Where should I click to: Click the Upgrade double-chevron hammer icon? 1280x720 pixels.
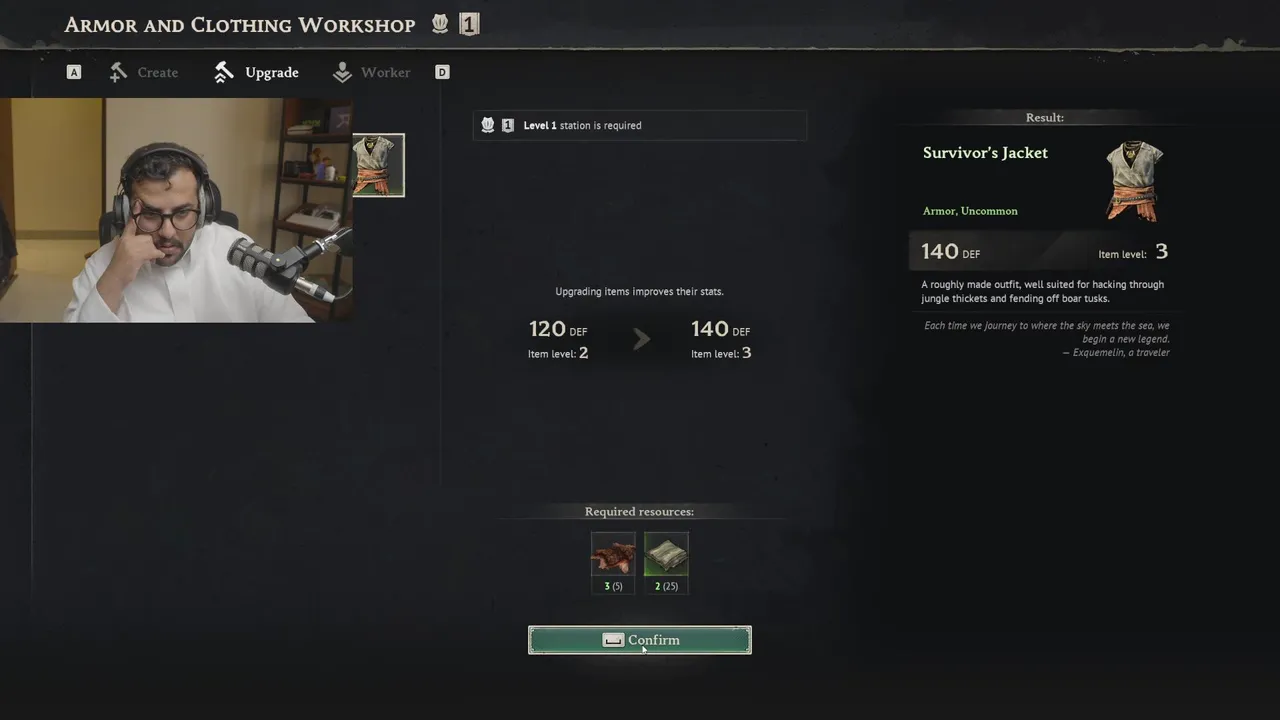pos(224,72)
